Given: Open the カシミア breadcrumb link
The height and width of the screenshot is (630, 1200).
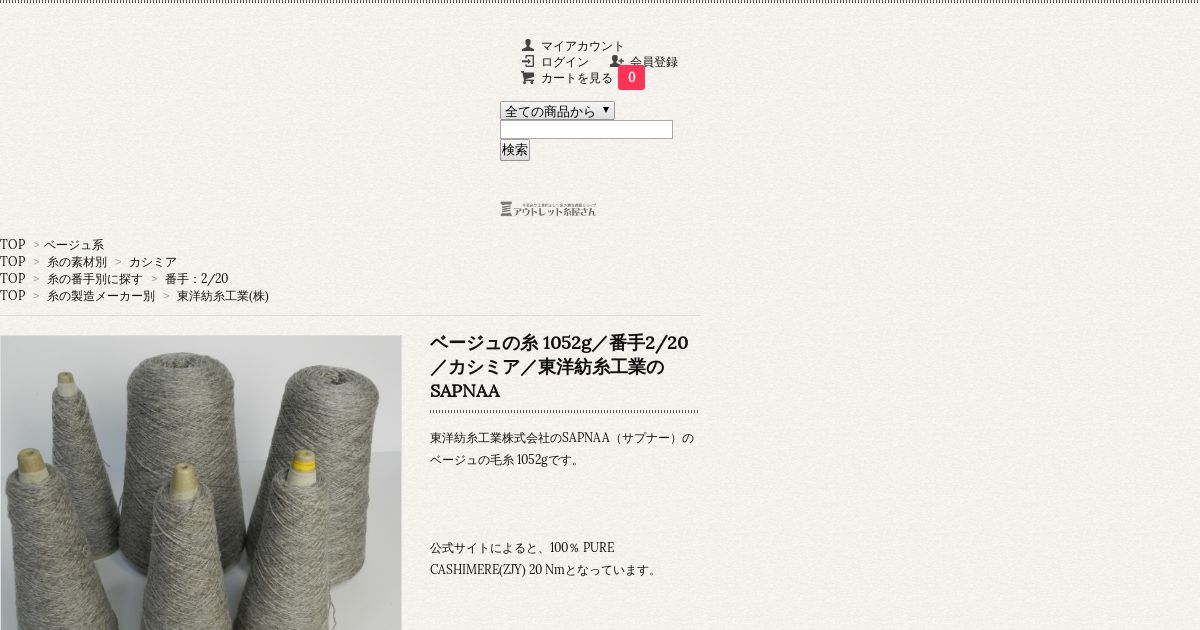Looking at the screenshot, I should 153,262.
